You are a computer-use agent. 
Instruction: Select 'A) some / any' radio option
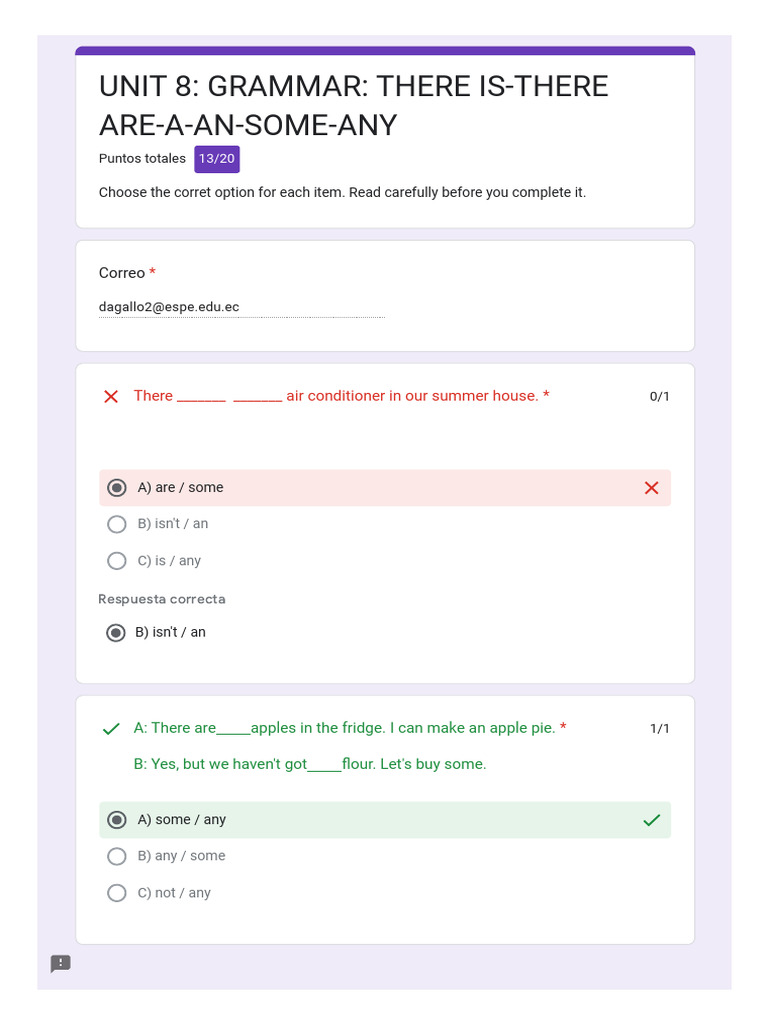(x=117, y=820)
